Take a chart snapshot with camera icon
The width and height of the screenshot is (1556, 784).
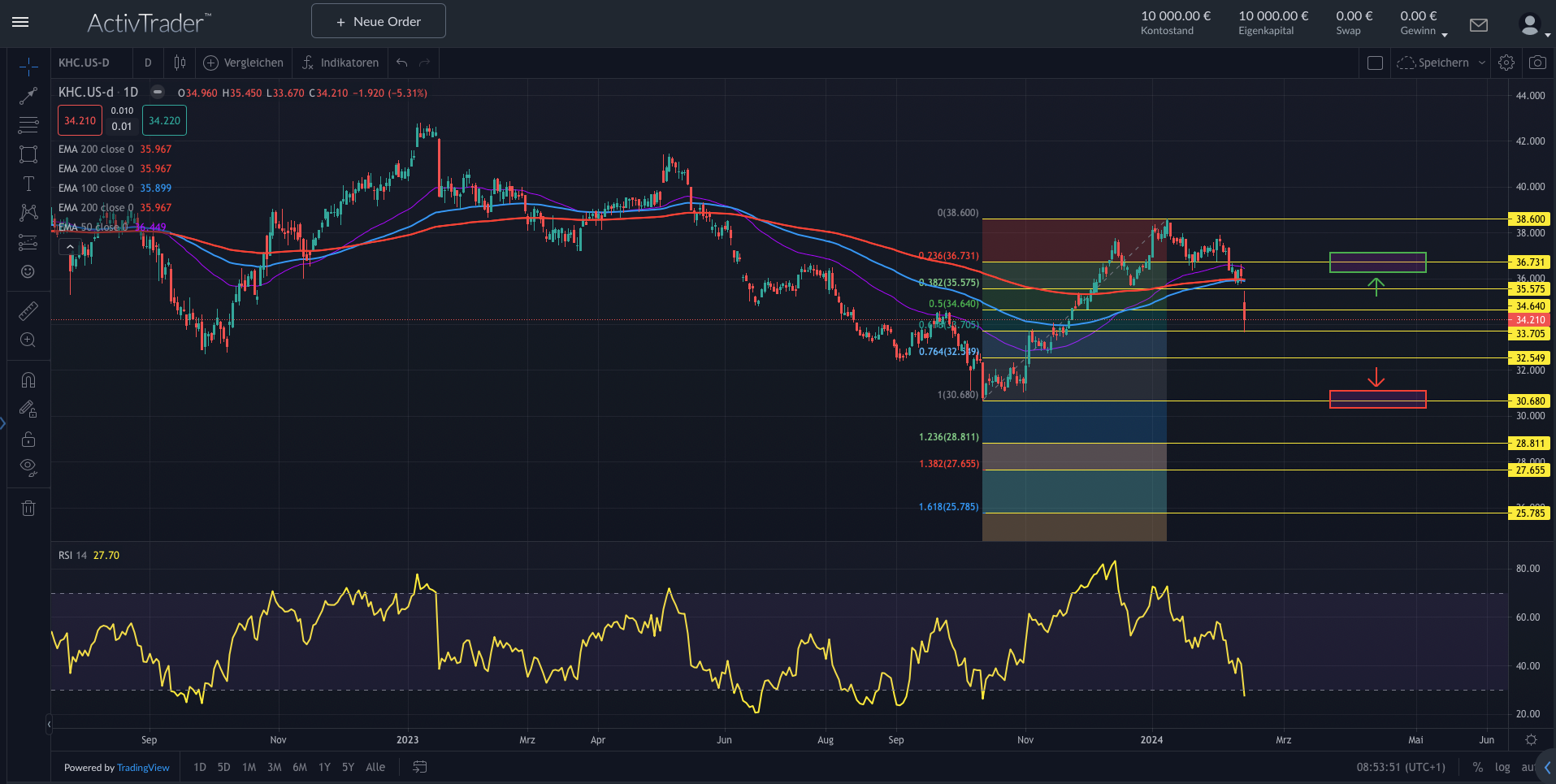(1536, 63)
